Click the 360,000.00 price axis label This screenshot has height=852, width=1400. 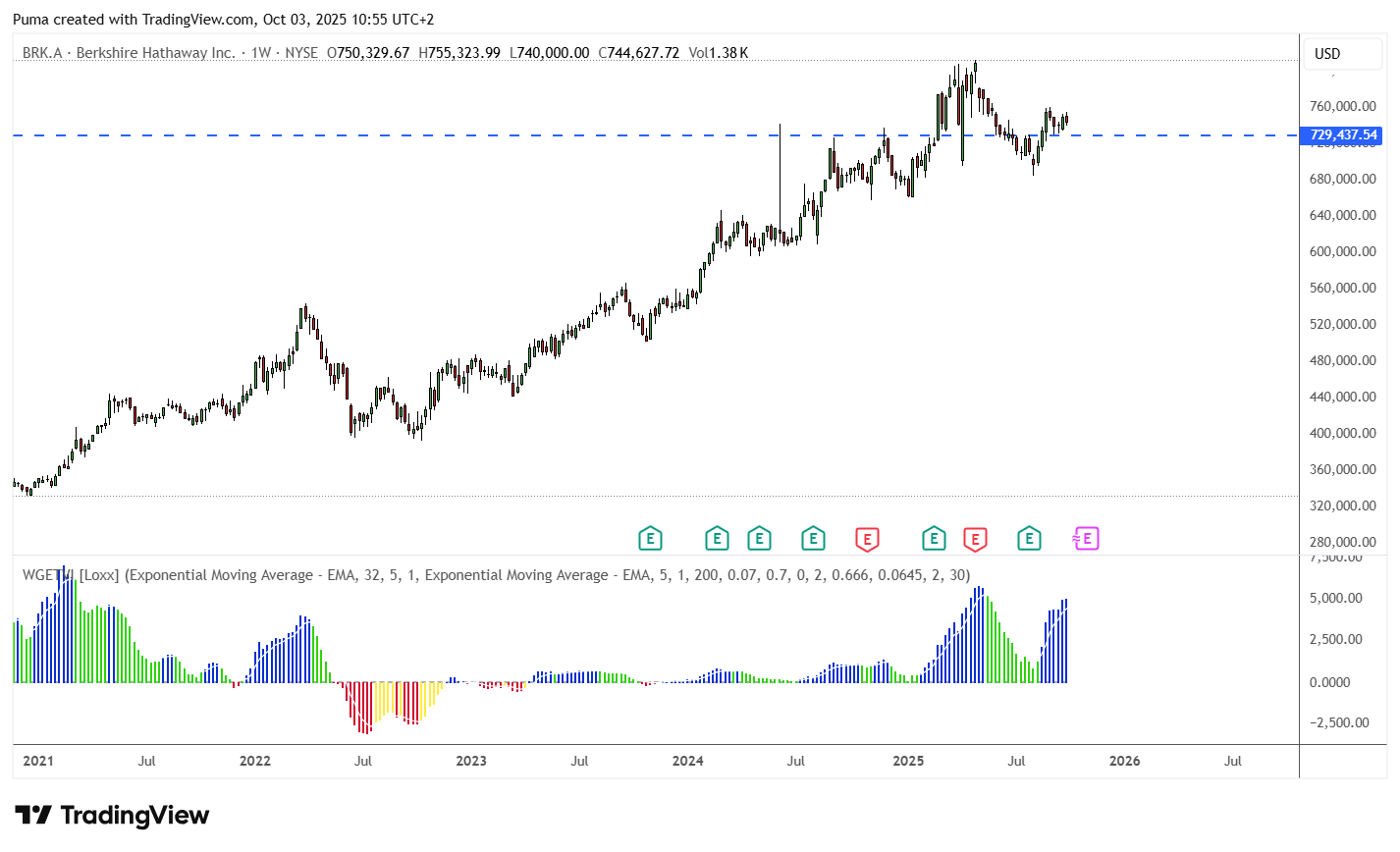(x=1342, y=469)
